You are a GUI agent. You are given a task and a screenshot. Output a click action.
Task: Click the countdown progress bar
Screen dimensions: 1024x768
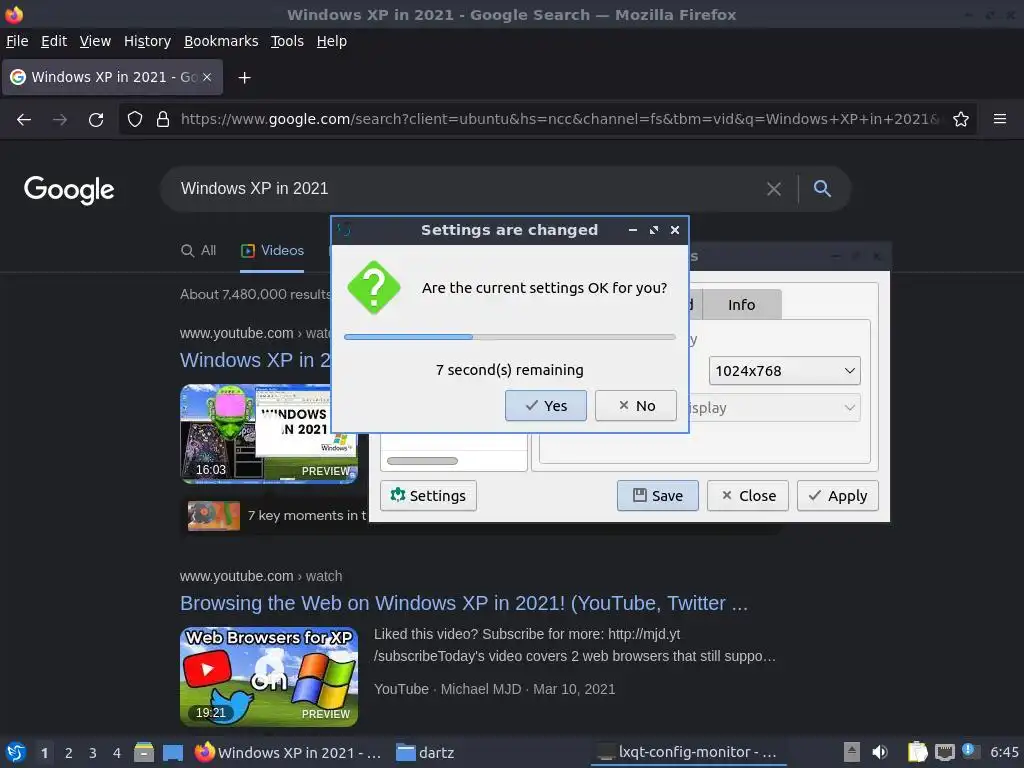(509, 337)
